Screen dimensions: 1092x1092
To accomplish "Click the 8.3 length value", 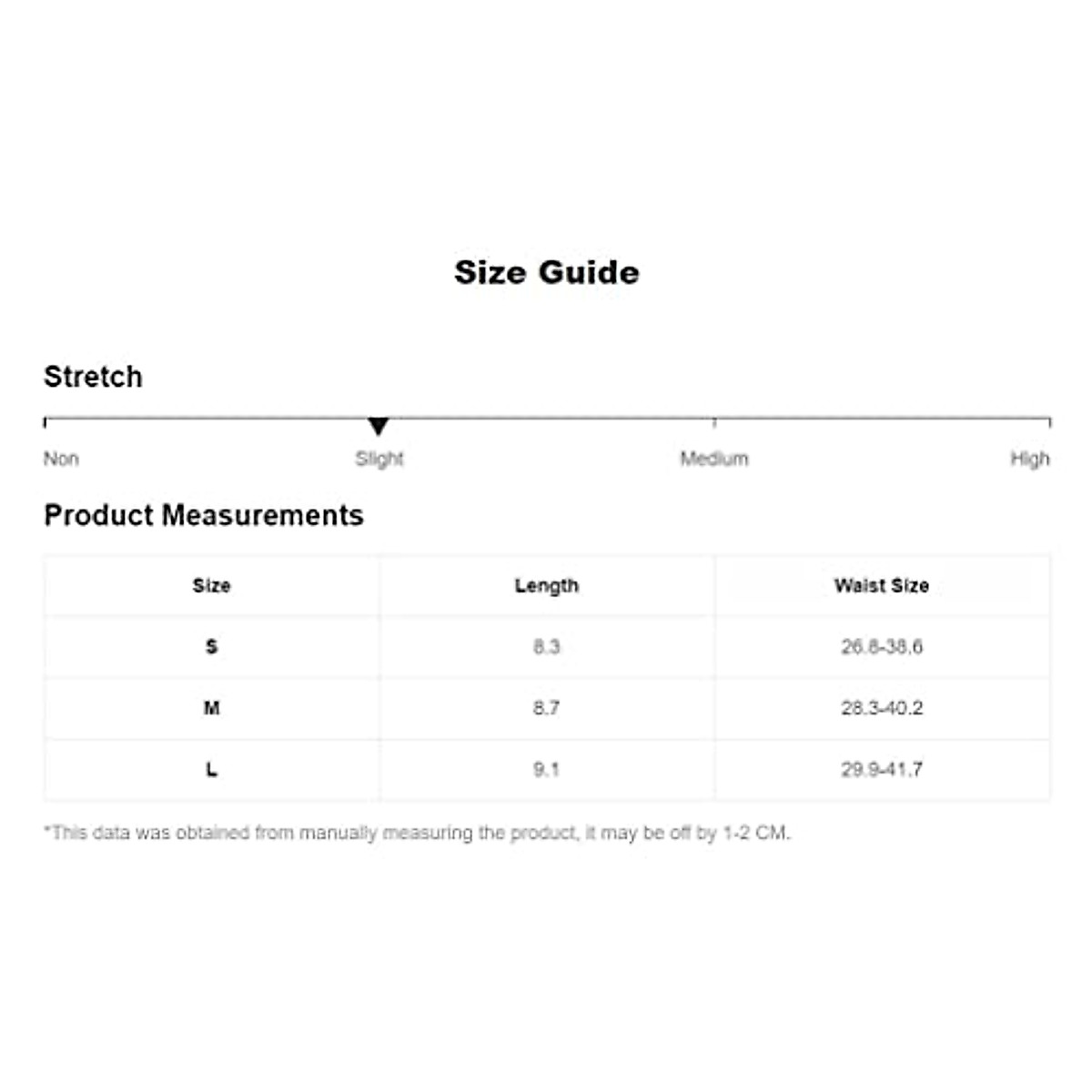I will coord(546,647).
